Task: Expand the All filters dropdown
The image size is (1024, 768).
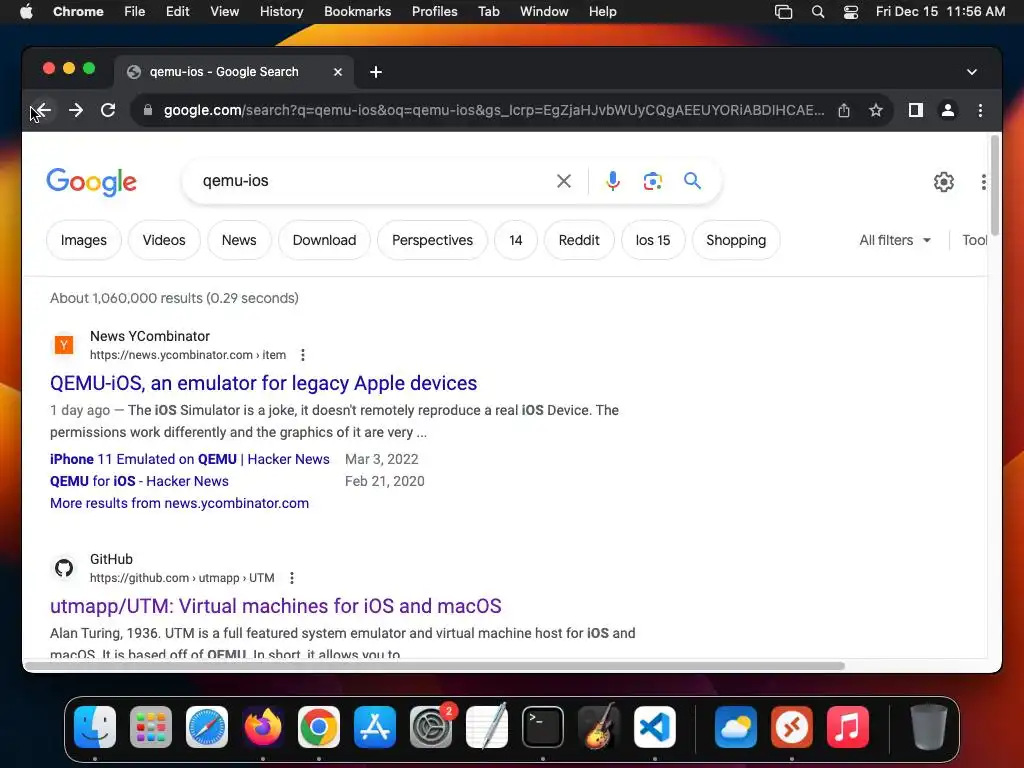Action: point(895,240)
